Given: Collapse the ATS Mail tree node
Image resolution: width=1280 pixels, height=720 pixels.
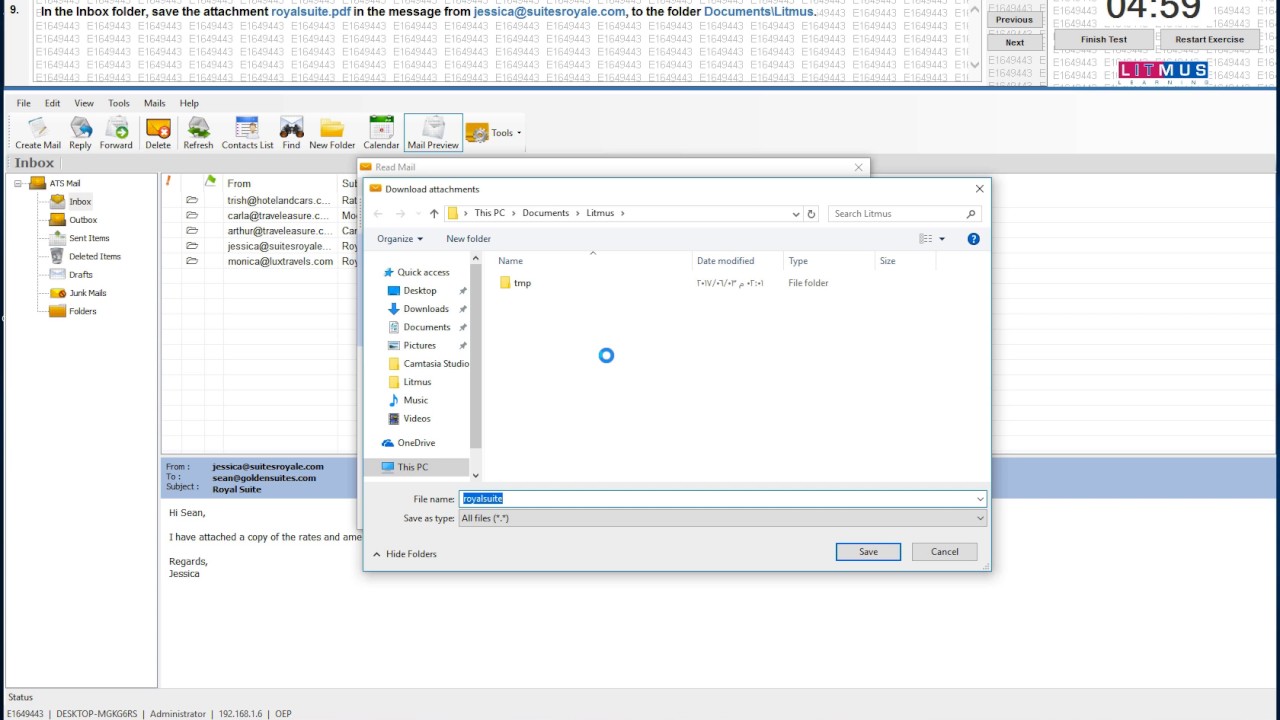Looking at the screenshot, I should 18,183.
